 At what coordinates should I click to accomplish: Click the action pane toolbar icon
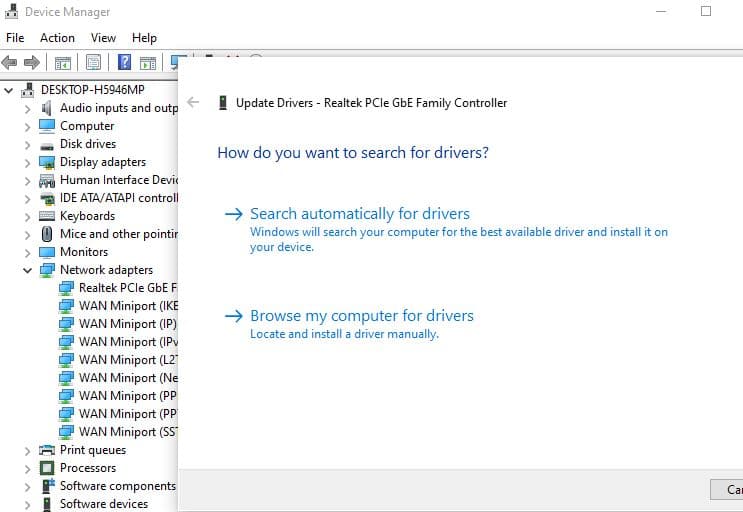click(148, 62)
